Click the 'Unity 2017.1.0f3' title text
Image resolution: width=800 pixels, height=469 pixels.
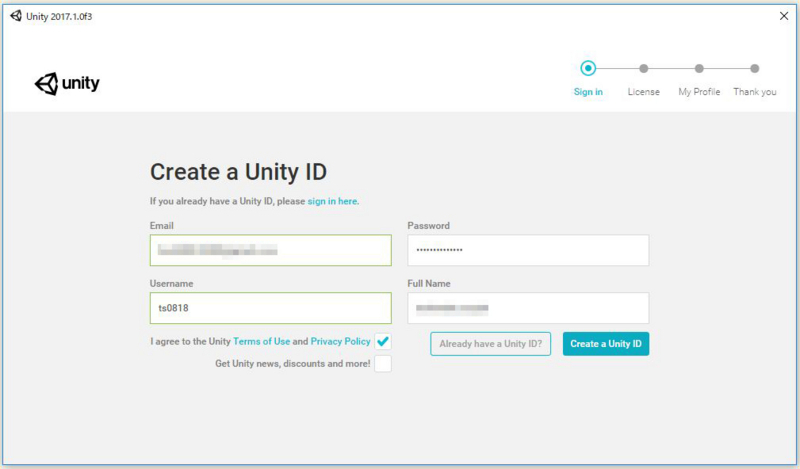pyautogui.click(x=59, y=16)
